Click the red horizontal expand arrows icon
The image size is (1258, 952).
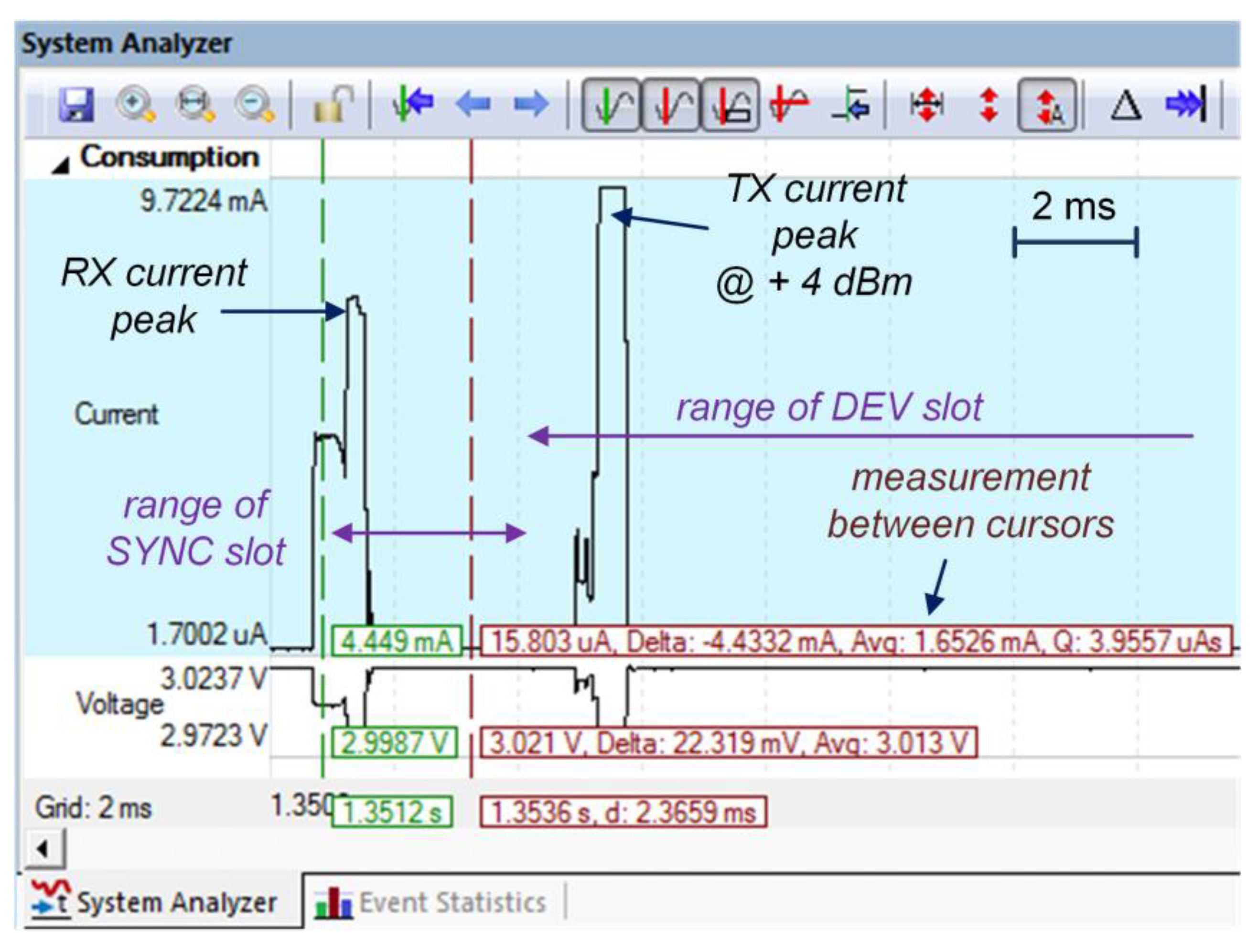[x=927, y=105]
